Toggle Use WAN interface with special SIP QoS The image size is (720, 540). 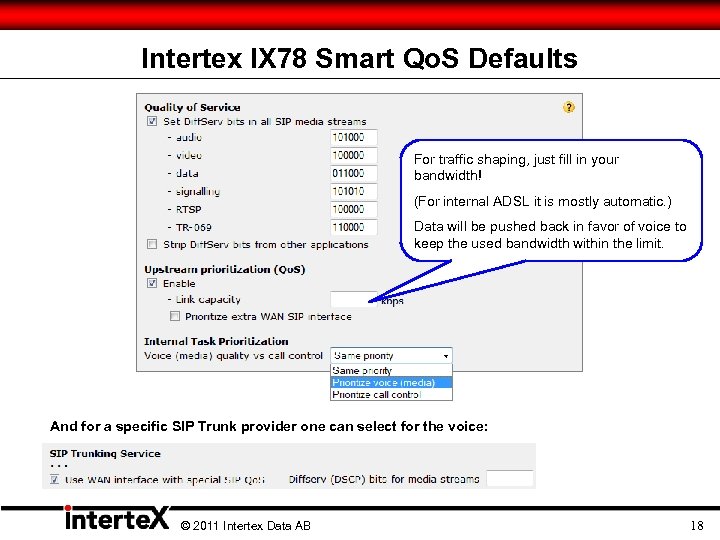click(55, 480)
